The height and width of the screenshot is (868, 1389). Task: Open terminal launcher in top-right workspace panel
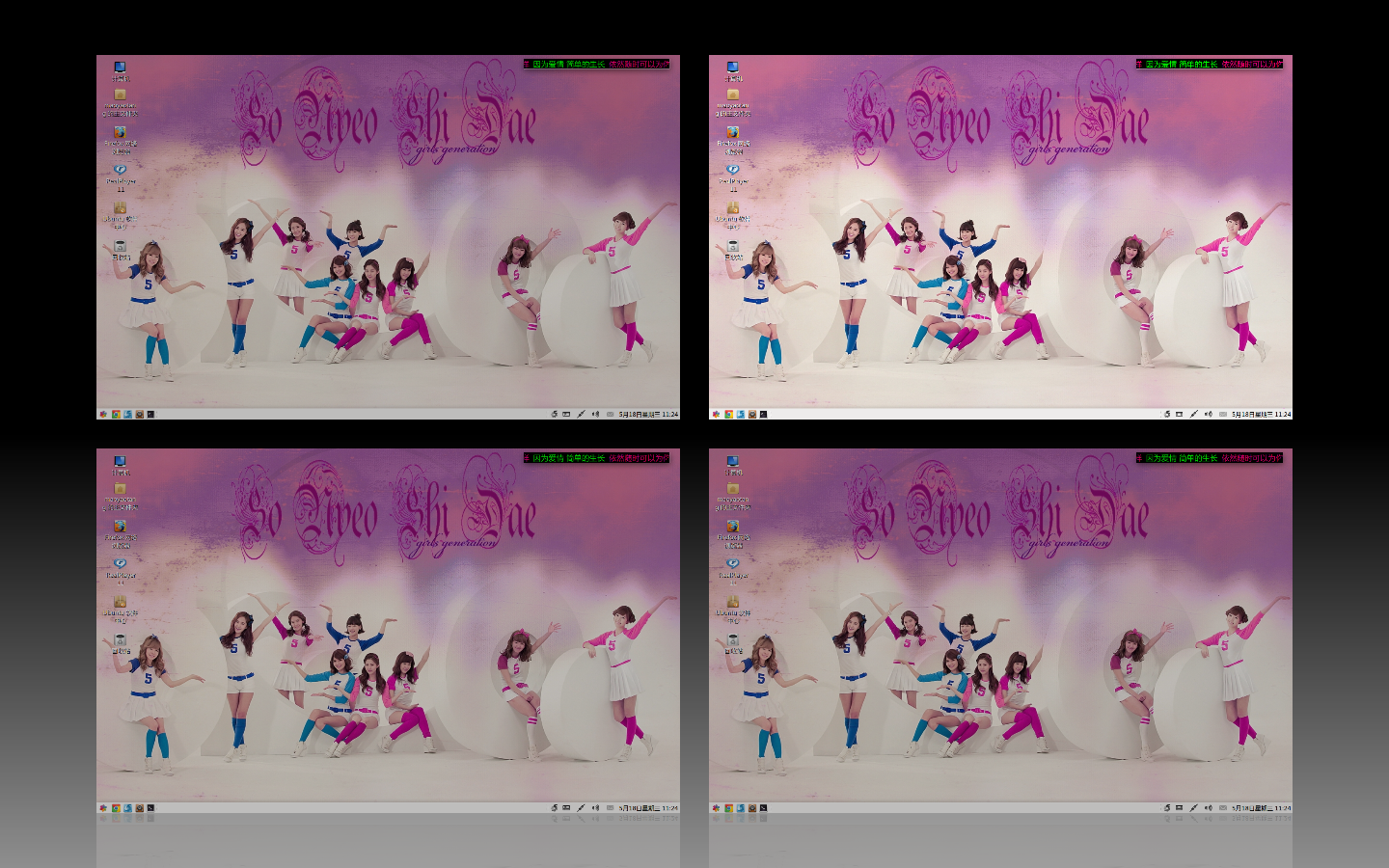pyautogui.click(x=763, y=414)
